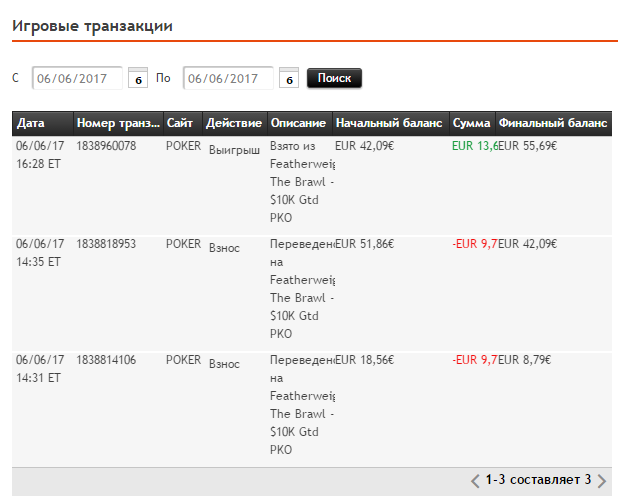Image resolution: width=618 pixels, height=503 pixels.
Task: Click Взнос in the 14:35 ET row
Action: [224, 248]
